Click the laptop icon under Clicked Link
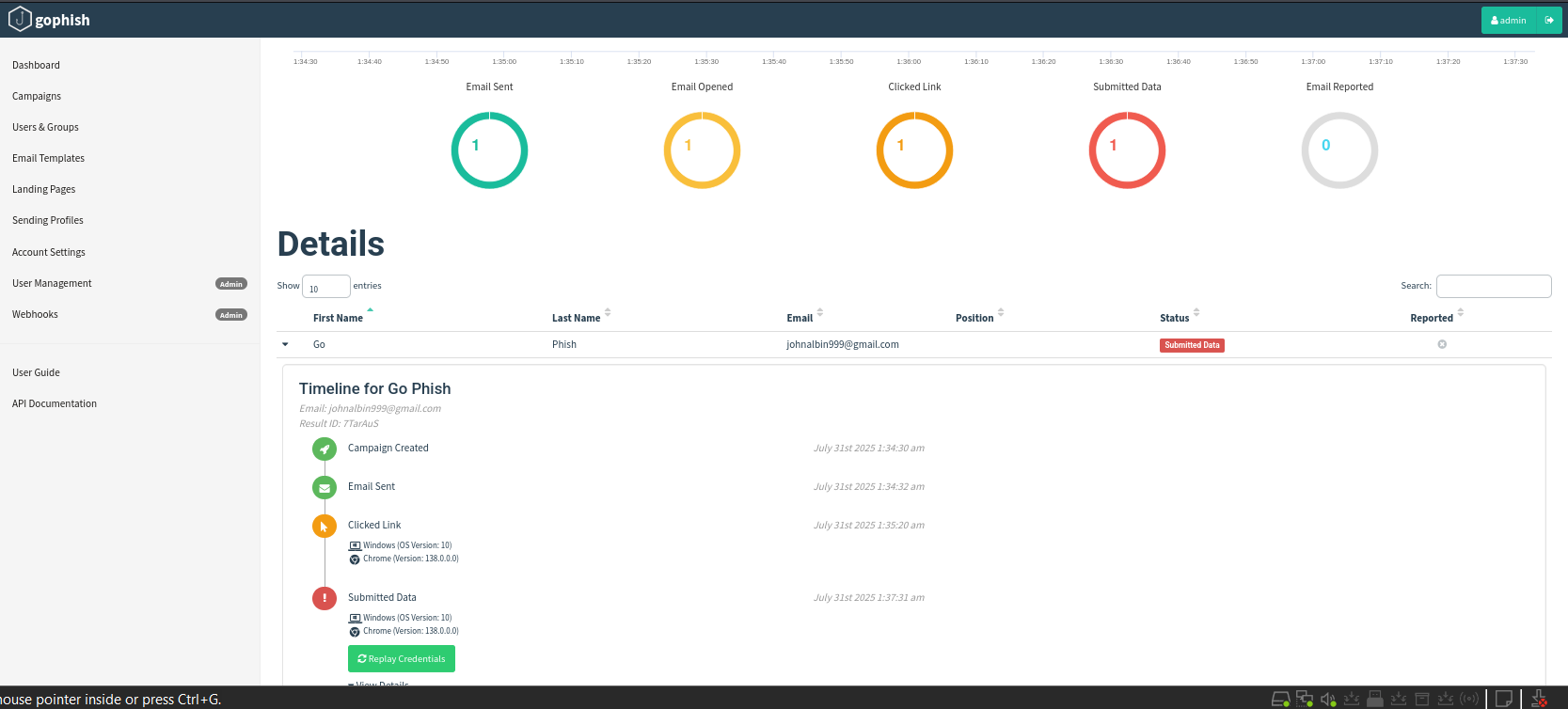Image resolution: width=1568 pixels, height=709 pixels. click(355, 545)
